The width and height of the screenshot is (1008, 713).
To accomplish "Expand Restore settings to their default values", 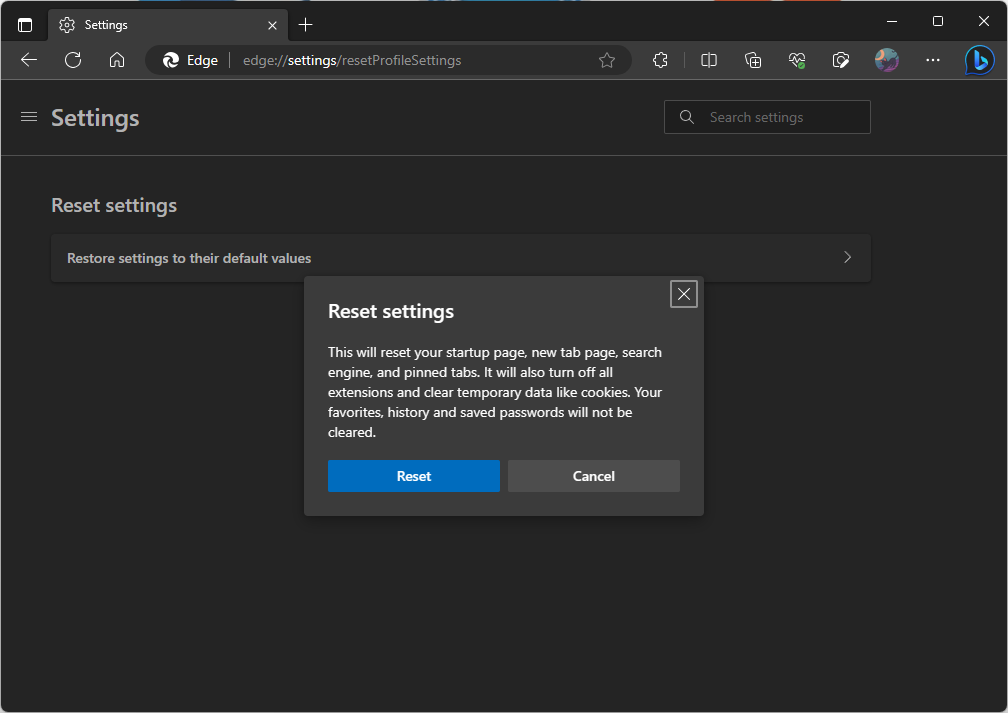I will (x=460, y=258).
